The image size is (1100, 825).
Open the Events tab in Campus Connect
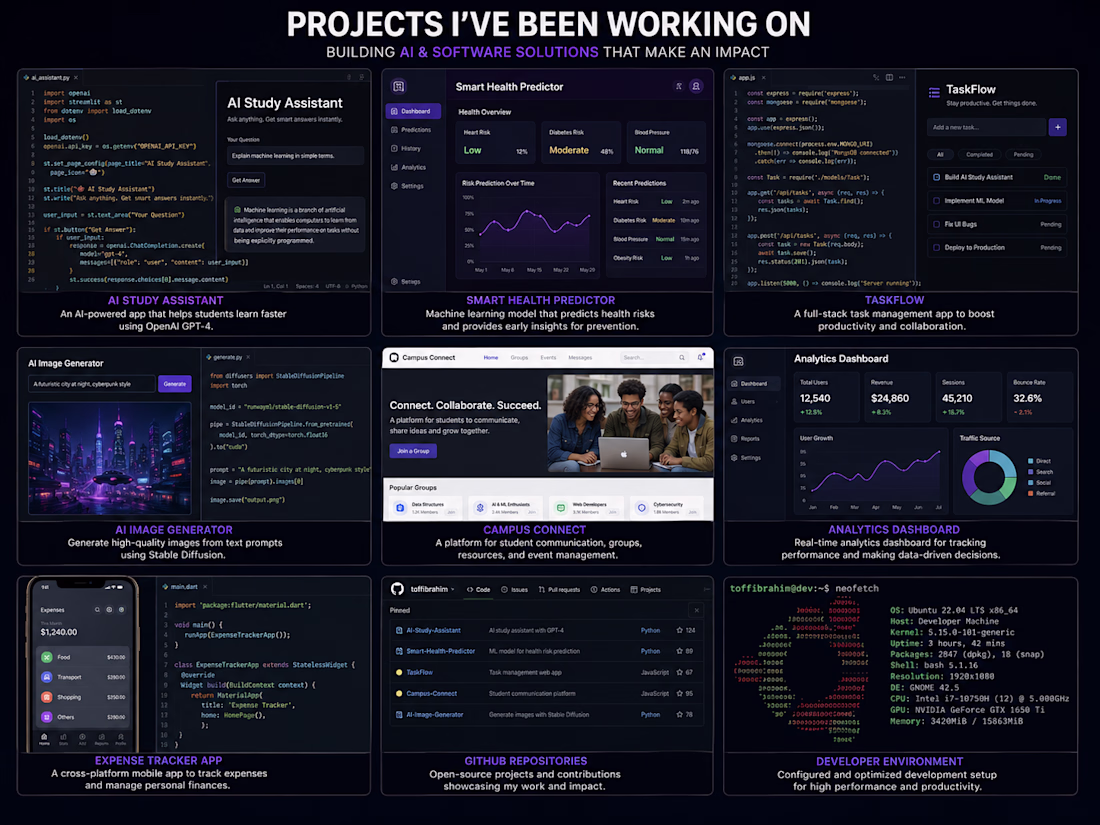(x=548, y=358)
